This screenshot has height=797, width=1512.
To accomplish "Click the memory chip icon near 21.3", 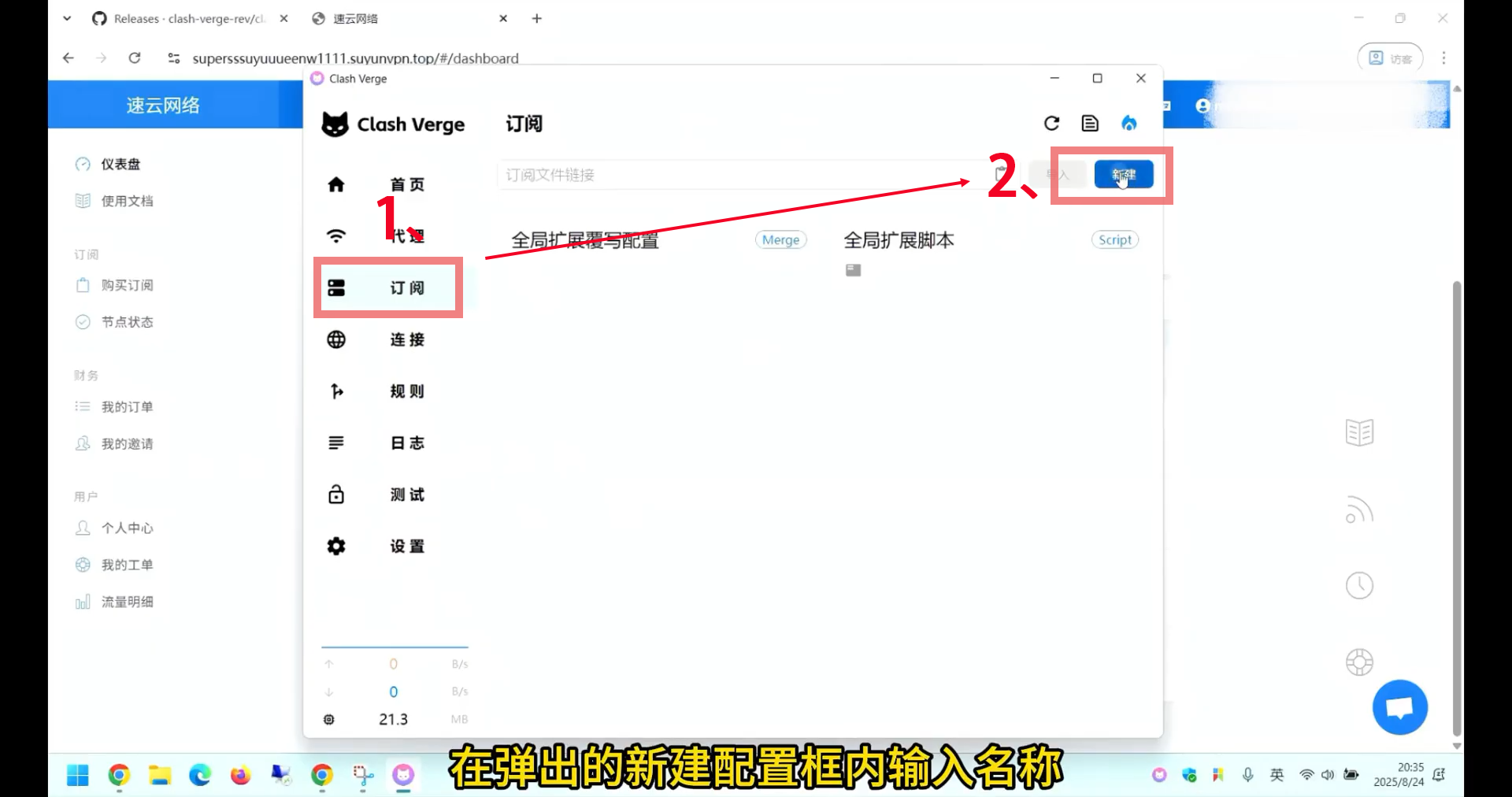I will (x=329, y=719).
